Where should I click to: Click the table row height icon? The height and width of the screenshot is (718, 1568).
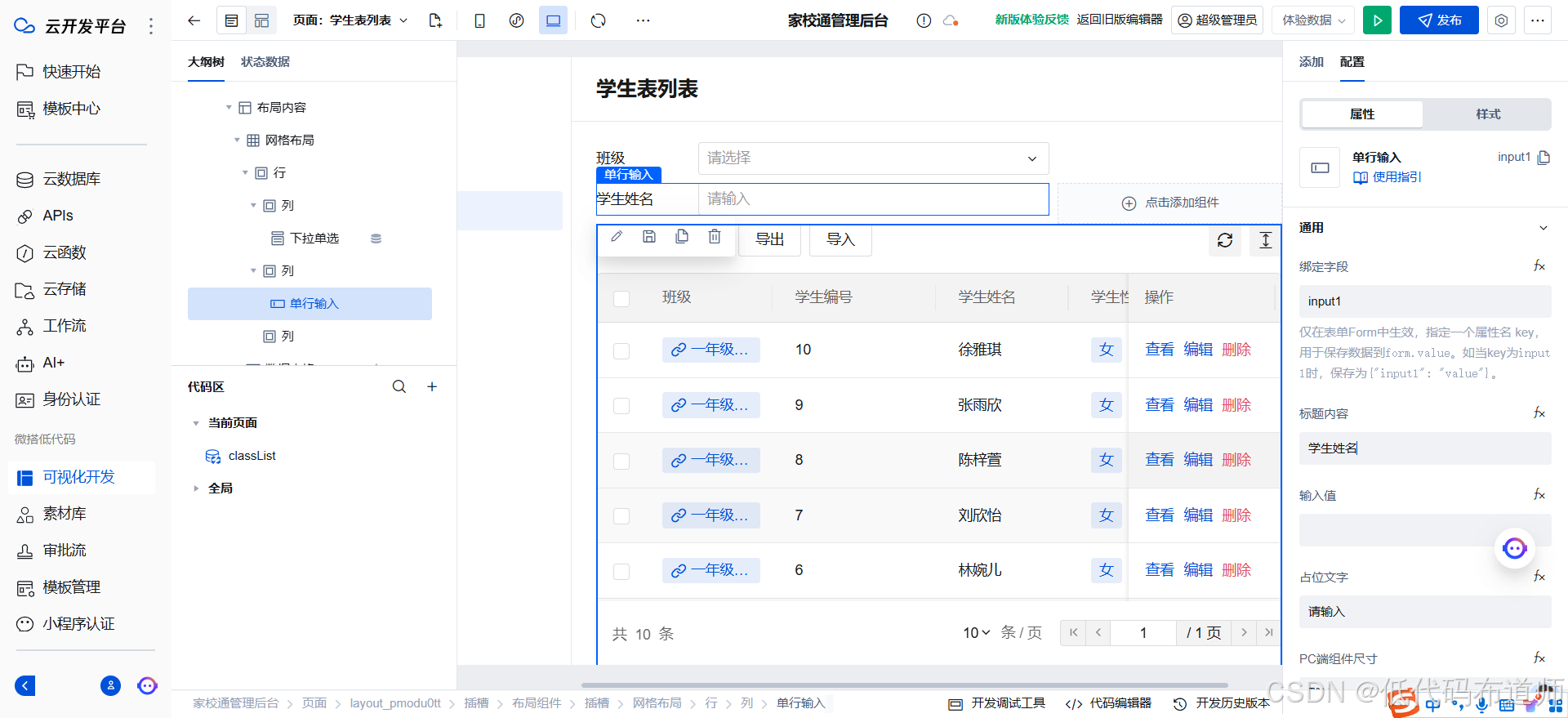click(1265, 240)
